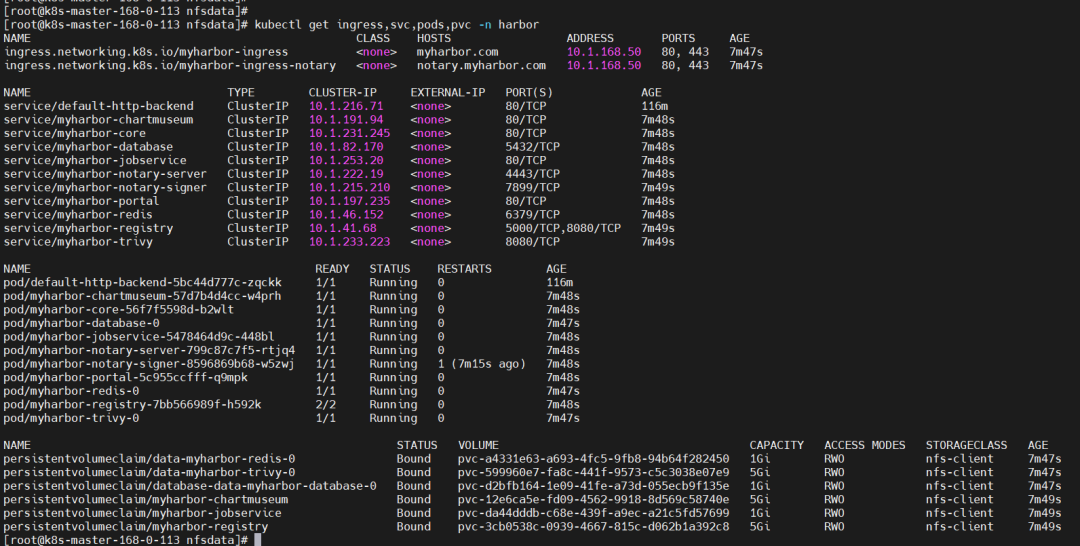
Task: Click the restart count '1 (7m15s ago)'
Action: 481,364
